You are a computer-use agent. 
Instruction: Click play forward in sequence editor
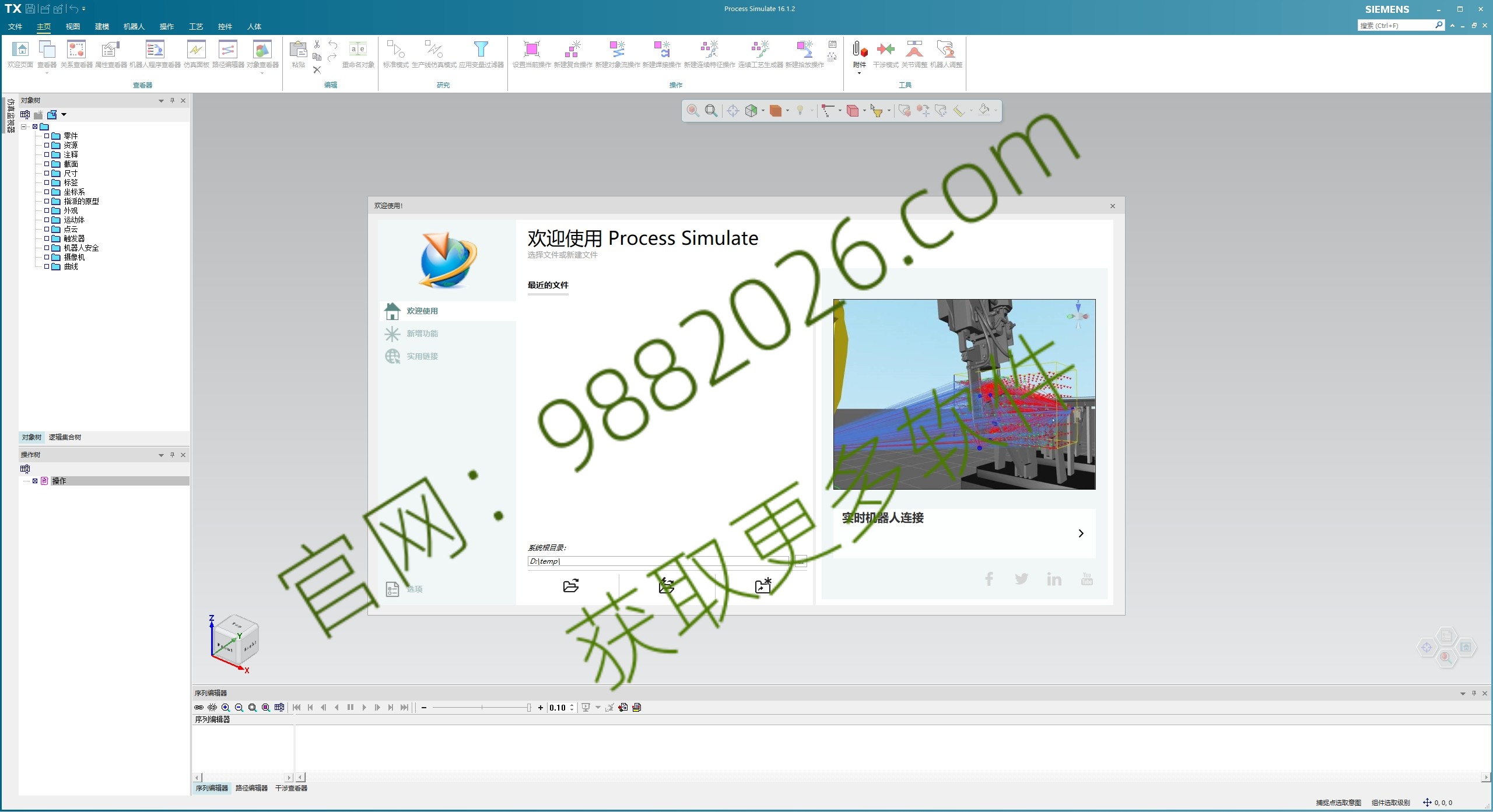[x=364, y=707]
